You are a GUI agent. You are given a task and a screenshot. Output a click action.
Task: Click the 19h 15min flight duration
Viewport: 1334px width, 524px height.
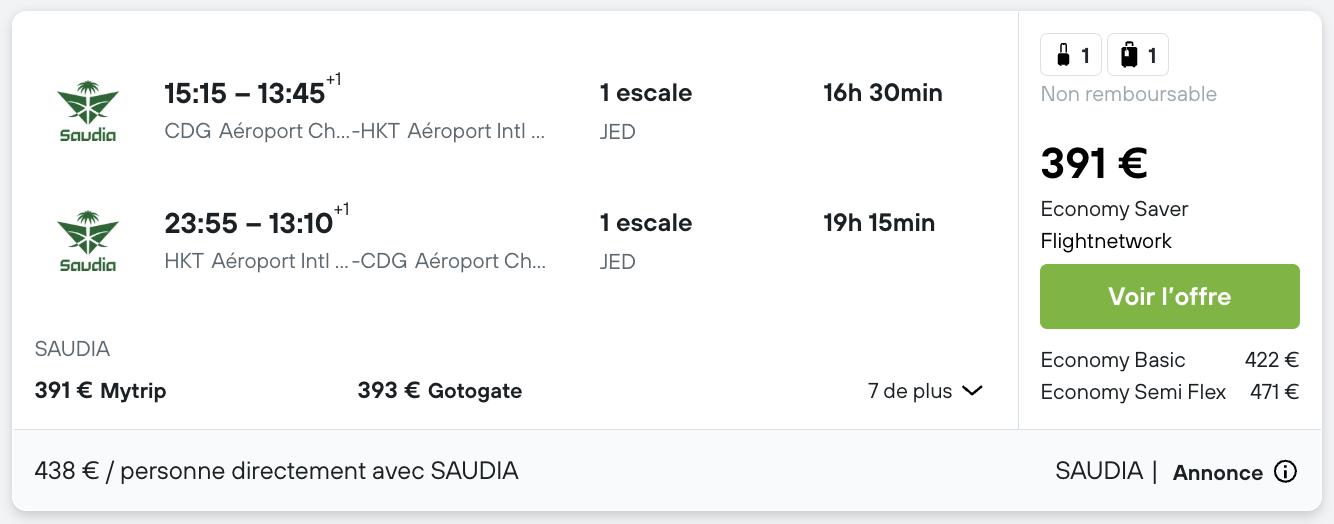pyautogui.click(x=879, y=223)
